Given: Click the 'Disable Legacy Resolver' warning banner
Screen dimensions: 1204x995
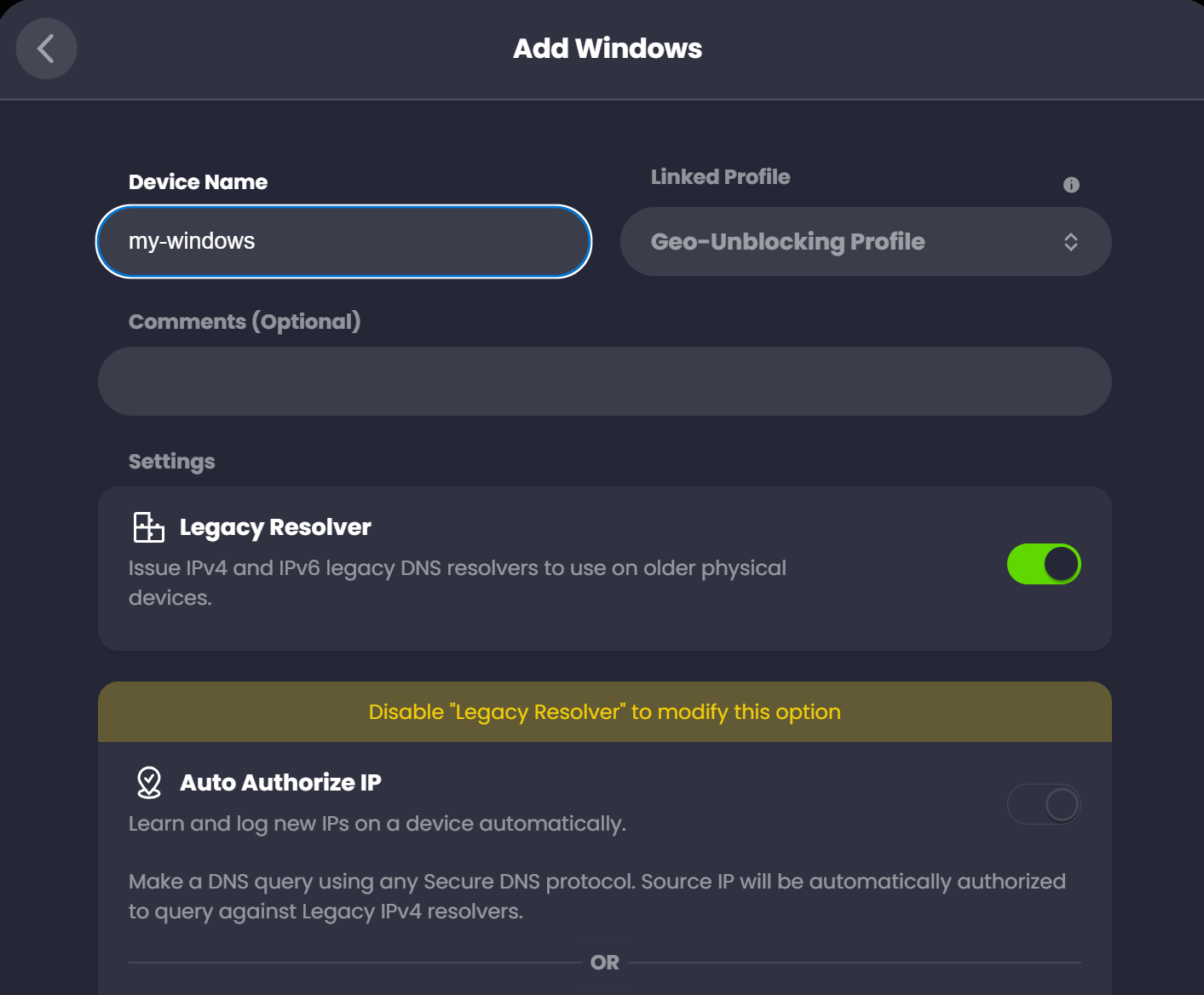Looking at the screenshot, I should point(605,711).
